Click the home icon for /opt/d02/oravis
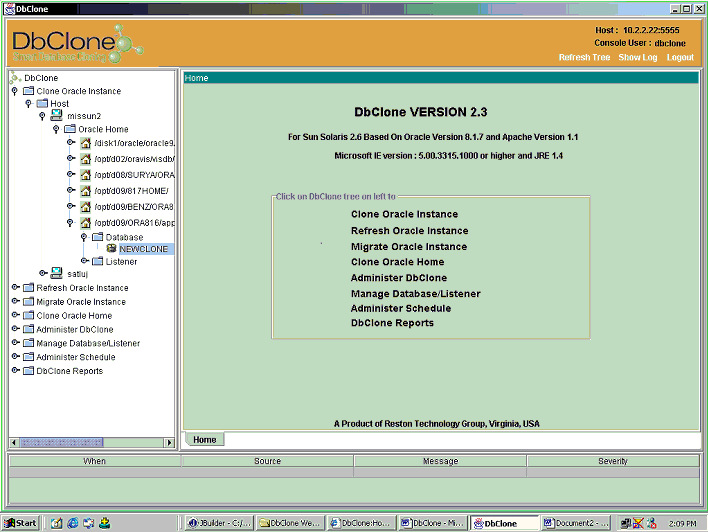 pyautogui.click(x=86, y=159)
